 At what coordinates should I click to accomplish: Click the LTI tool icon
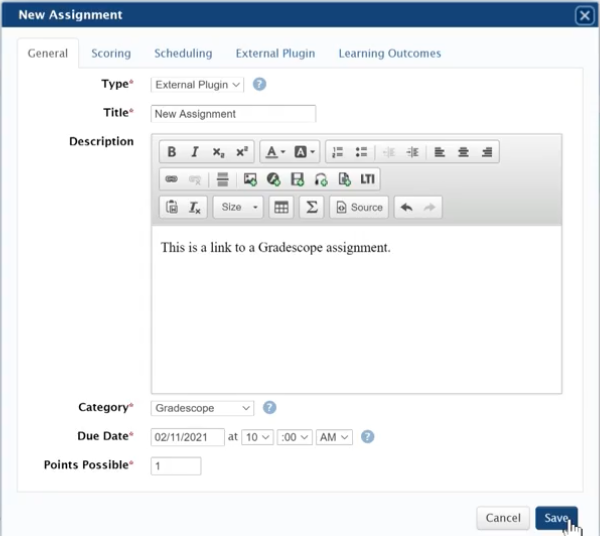click(x=368, y=179)
